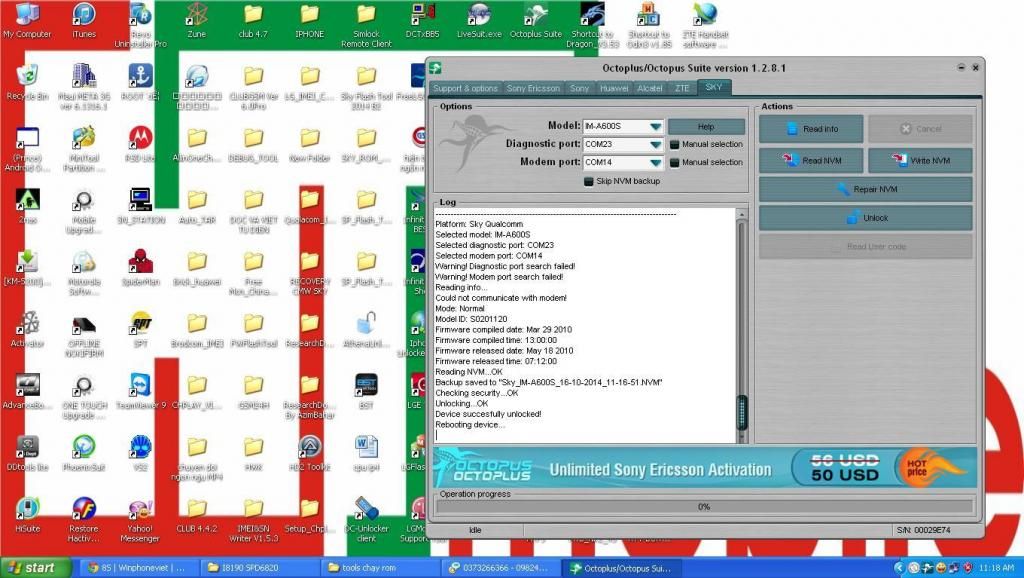Switch to I8190 SPD6820 taskbar item

point(260,568)
